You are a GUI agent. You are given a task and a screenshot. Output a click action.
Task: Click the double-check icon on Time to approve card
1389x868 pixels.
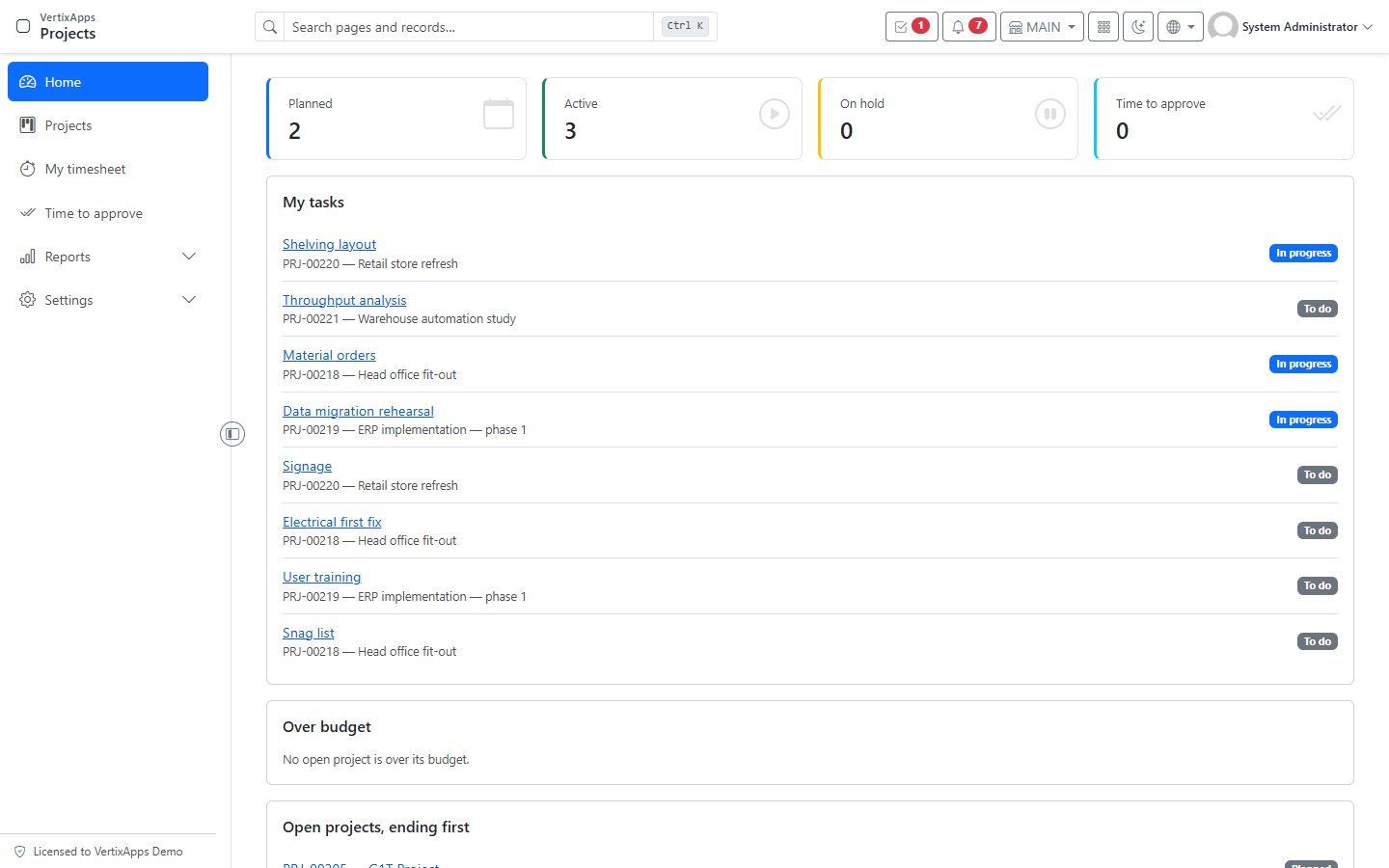point(1326,114)
